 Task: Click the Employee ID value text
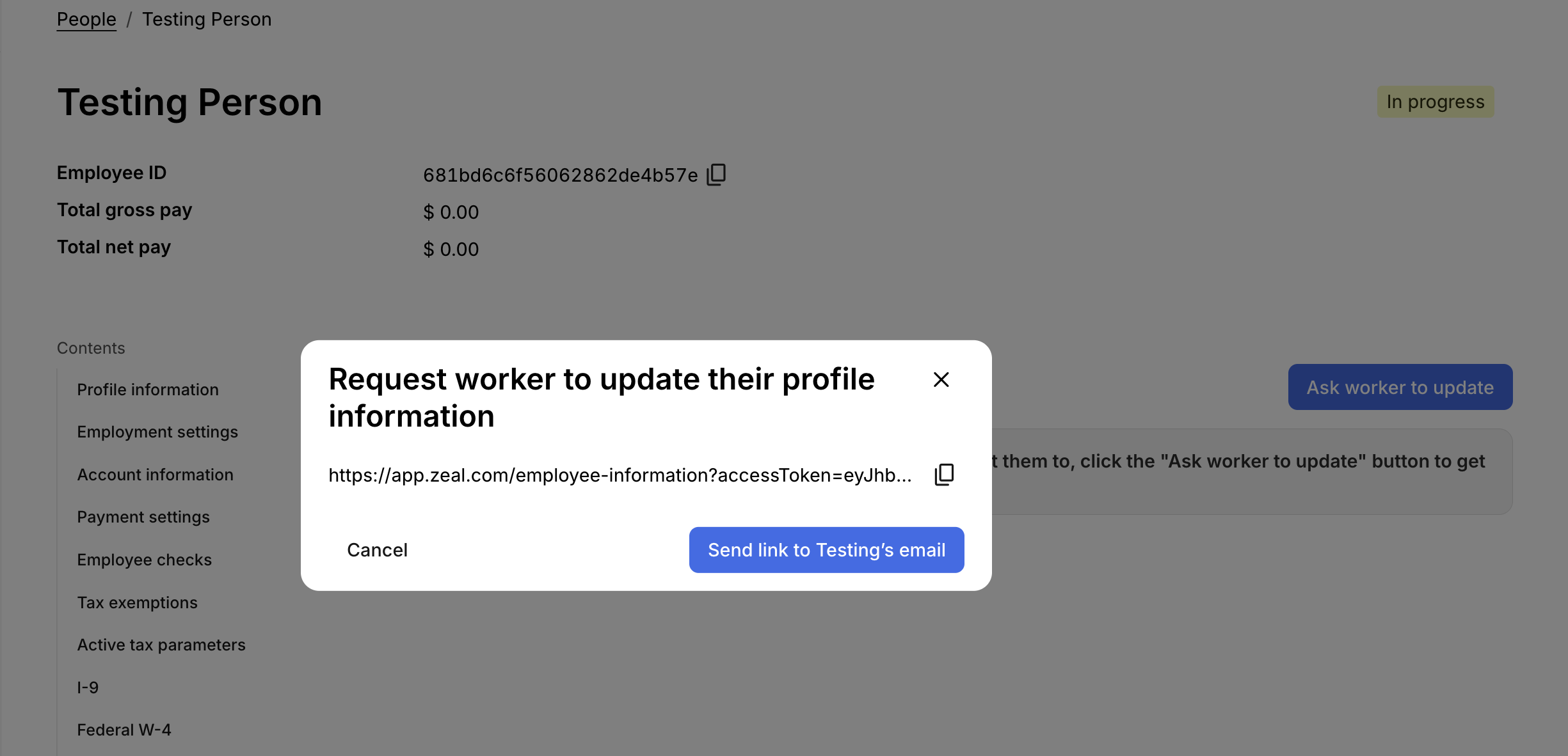[x=561, y=175]
